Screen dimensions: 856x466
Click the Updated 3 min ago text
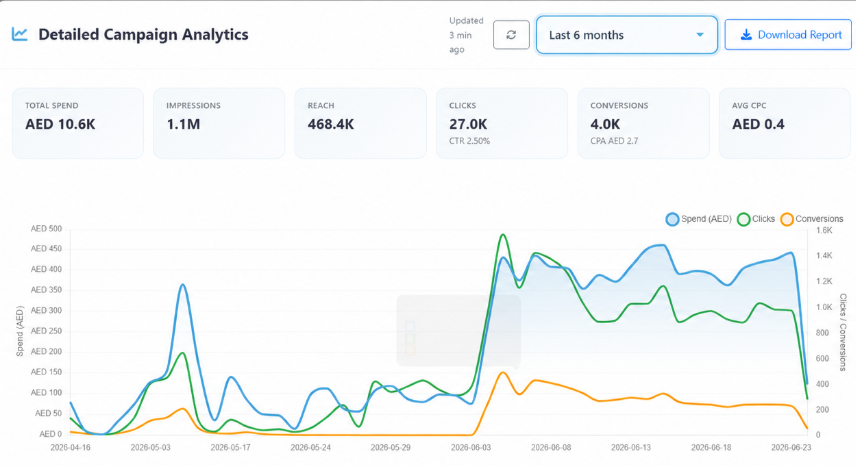point(466,35)
